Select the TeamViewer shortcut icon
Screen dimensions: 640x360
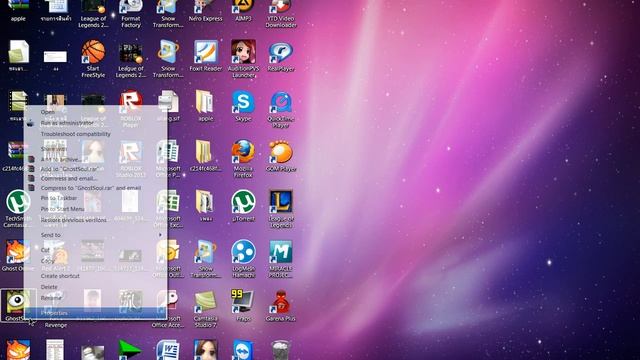(243, 350)
